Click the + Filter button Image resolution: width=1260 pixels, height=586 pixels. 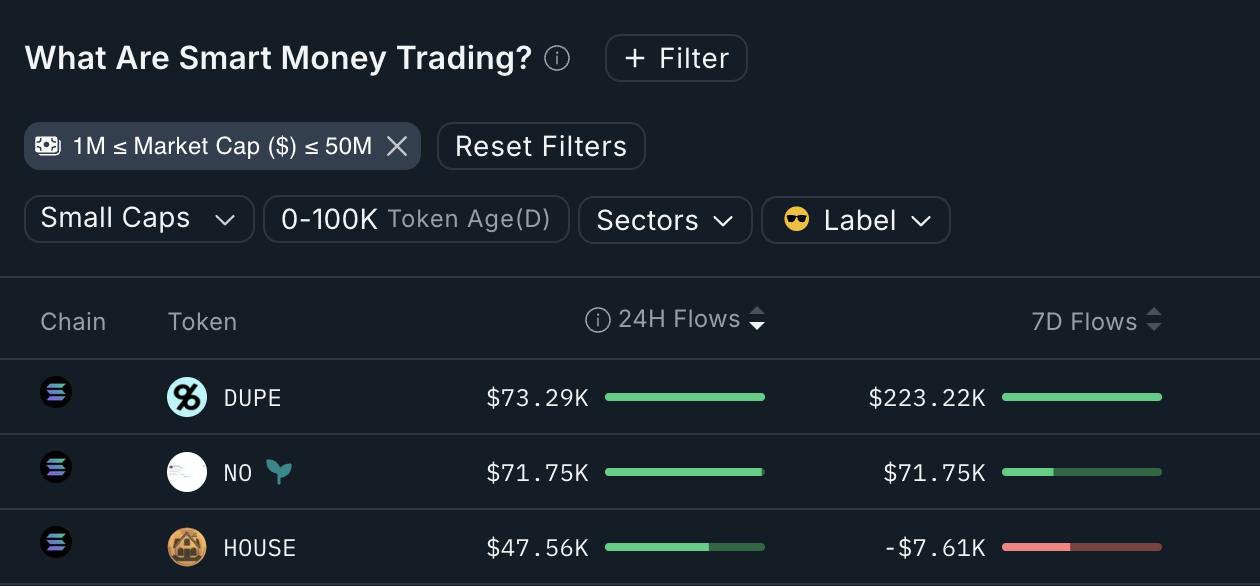[x=676, y=58]
